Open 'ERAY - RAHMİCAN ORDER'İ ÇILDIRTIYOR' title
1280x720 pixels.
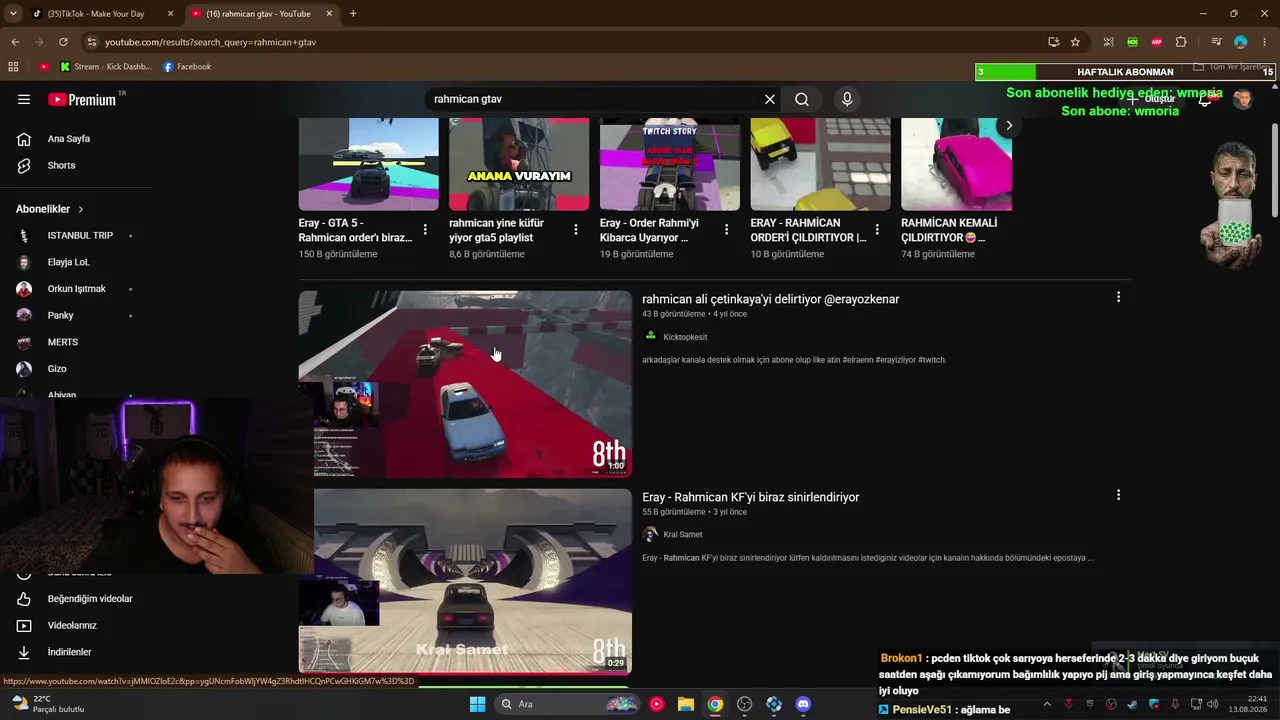(x=808, y=230)
